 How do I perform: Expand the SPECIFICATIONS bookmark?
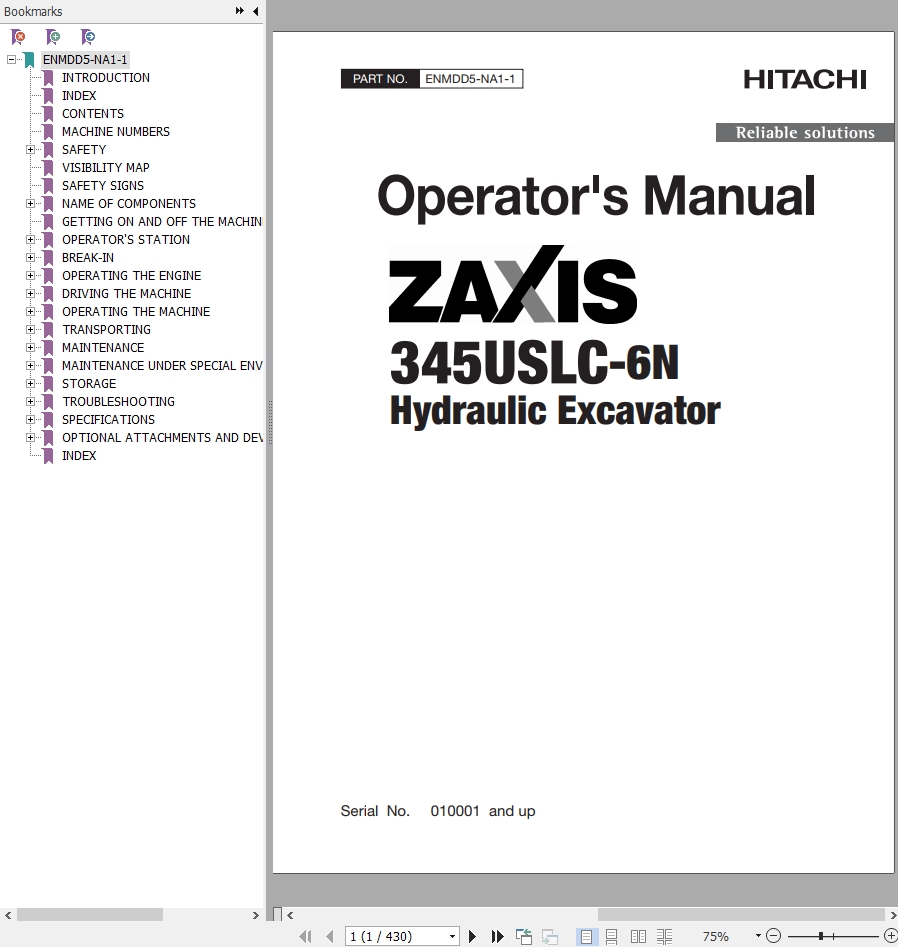click(x=30, y=419)
